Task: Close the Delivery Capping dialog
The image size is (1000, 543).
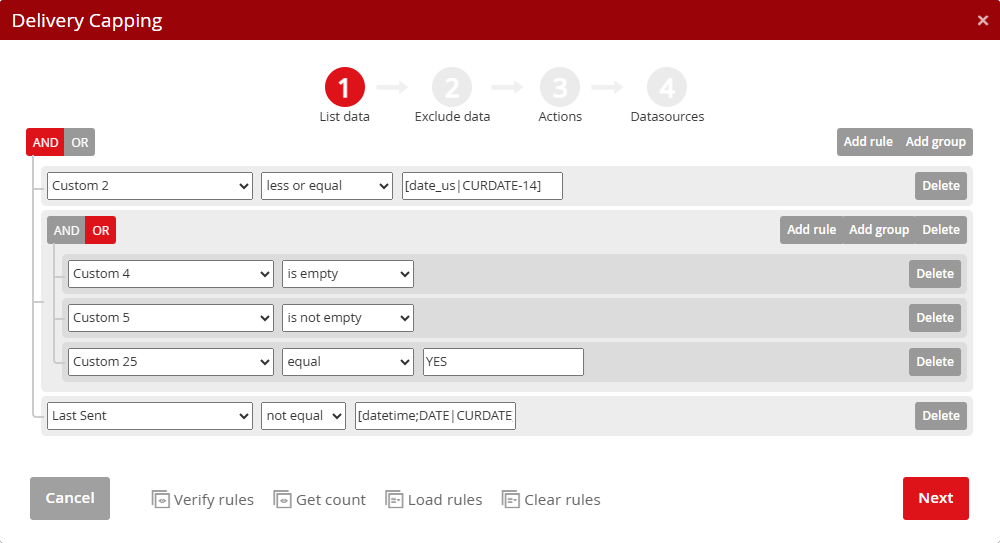Action: [982, 20]
